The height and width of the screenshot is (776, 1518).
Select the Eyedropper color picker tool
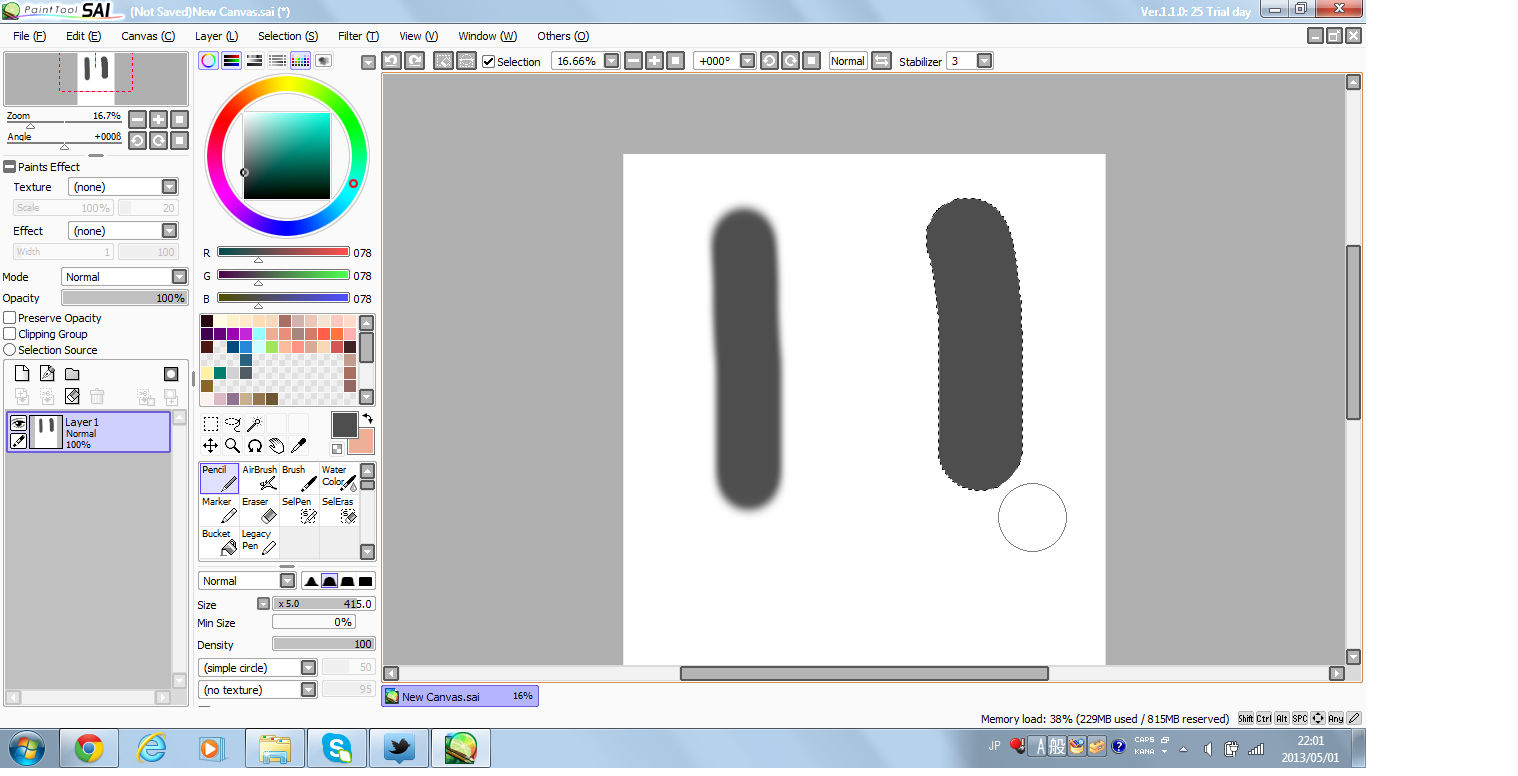click(x=298, y=445)
